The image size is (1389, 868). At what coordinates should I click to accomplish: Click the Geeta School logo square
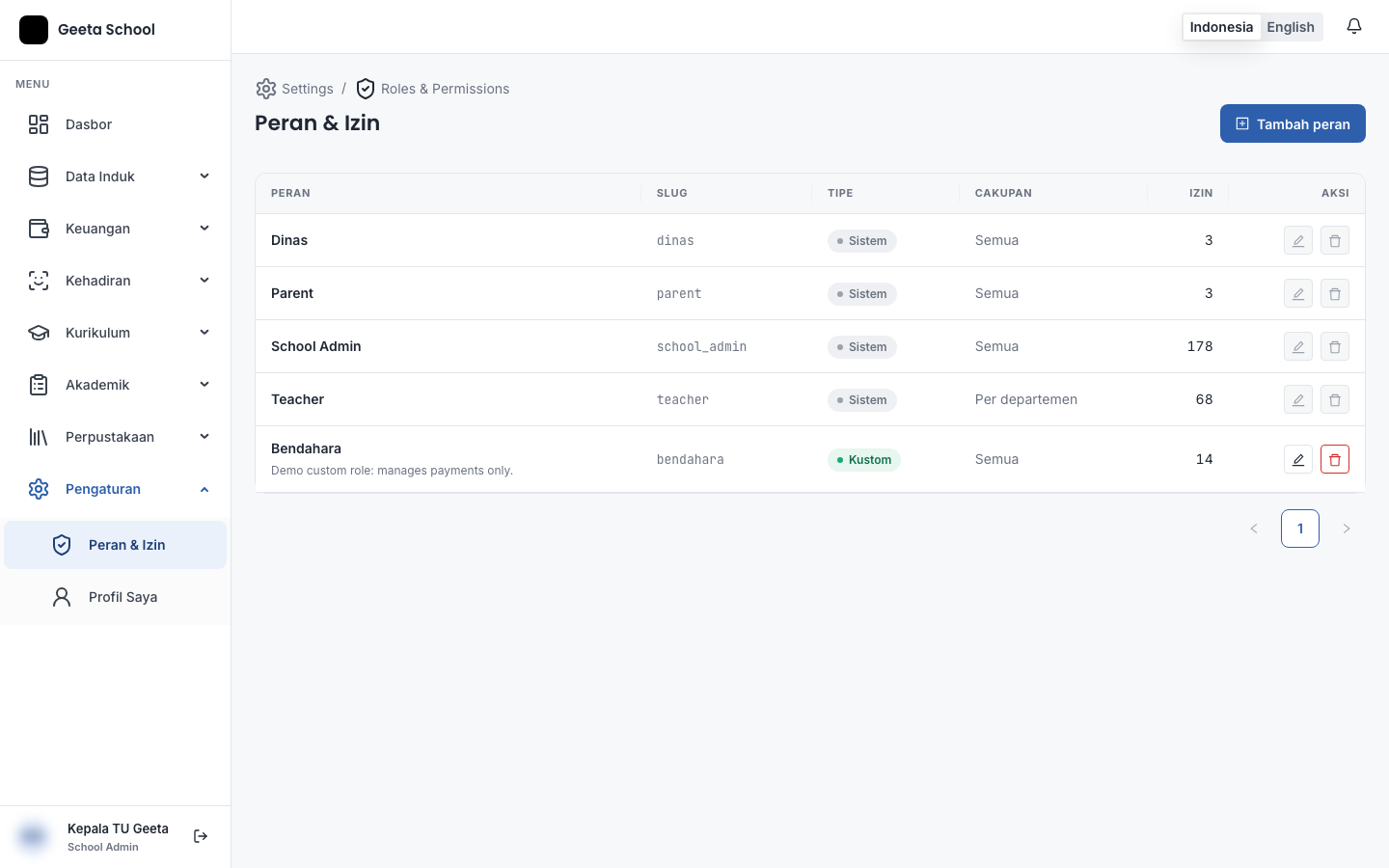(34, 30)
